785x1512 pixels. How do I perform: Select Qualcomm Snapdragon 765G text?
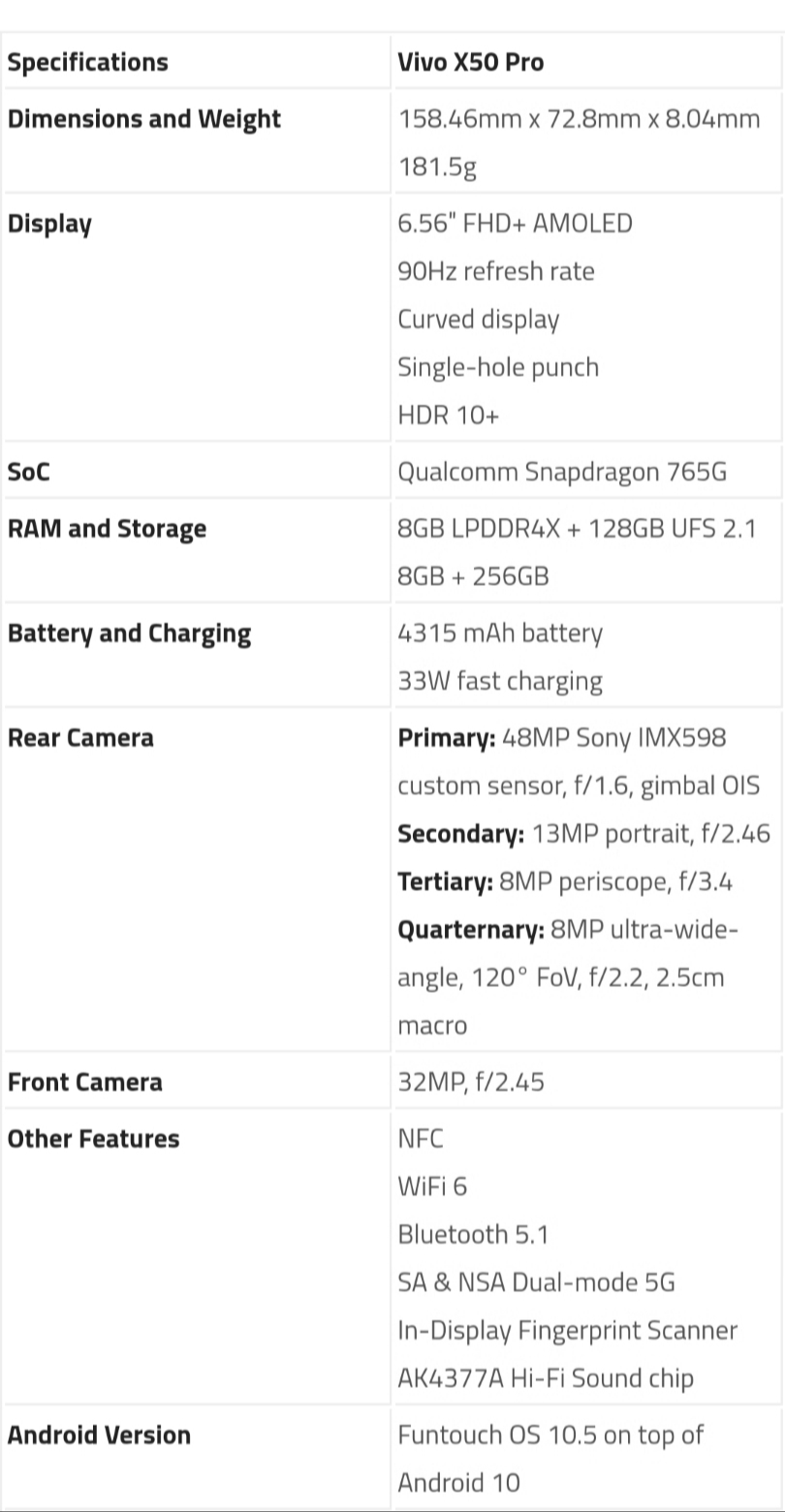coord(562,472)
